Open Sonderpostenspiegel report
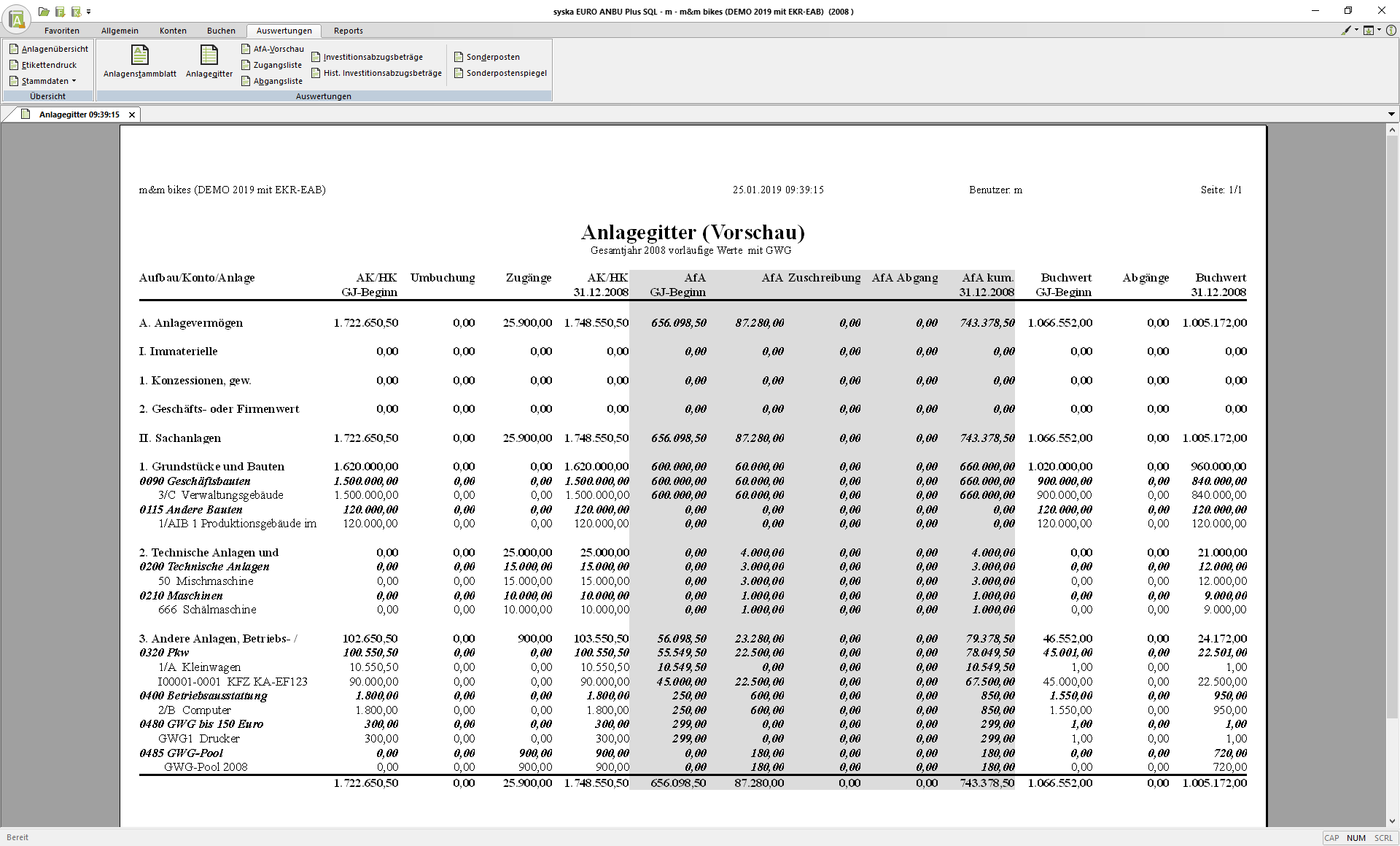Viewport: 1400px width, 846px height. point(500,73)
